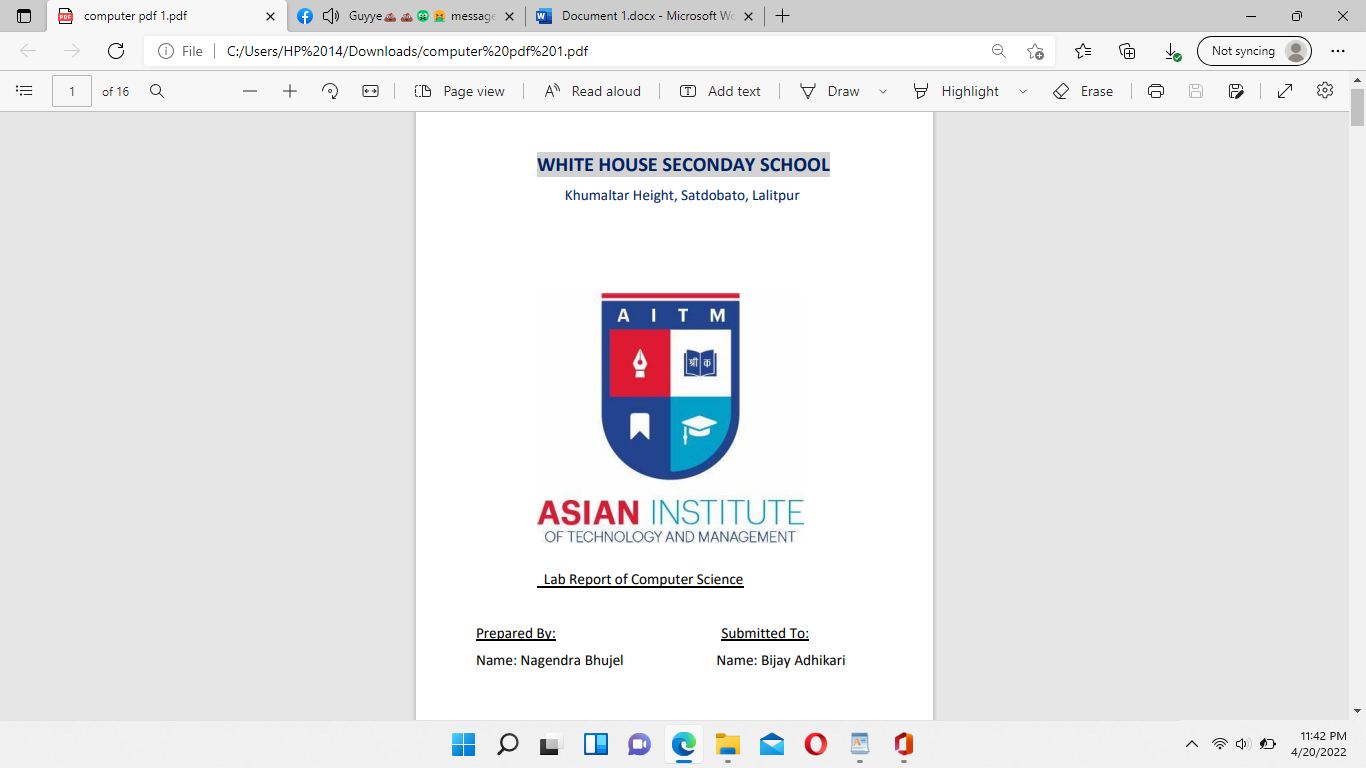The image size is (1366, 768).
Task: Close the Document 1.docx tab
Action: [x=748, y=16]
